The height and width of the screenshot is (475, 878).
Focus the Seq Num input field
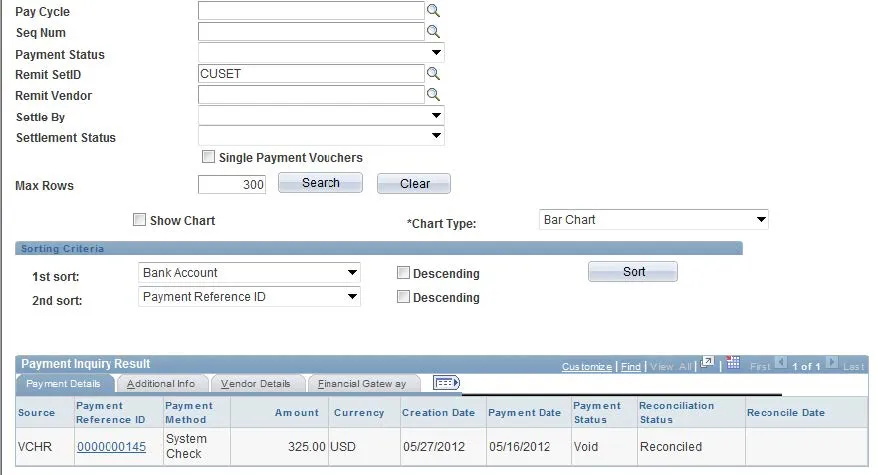click(x=311, y=31)
